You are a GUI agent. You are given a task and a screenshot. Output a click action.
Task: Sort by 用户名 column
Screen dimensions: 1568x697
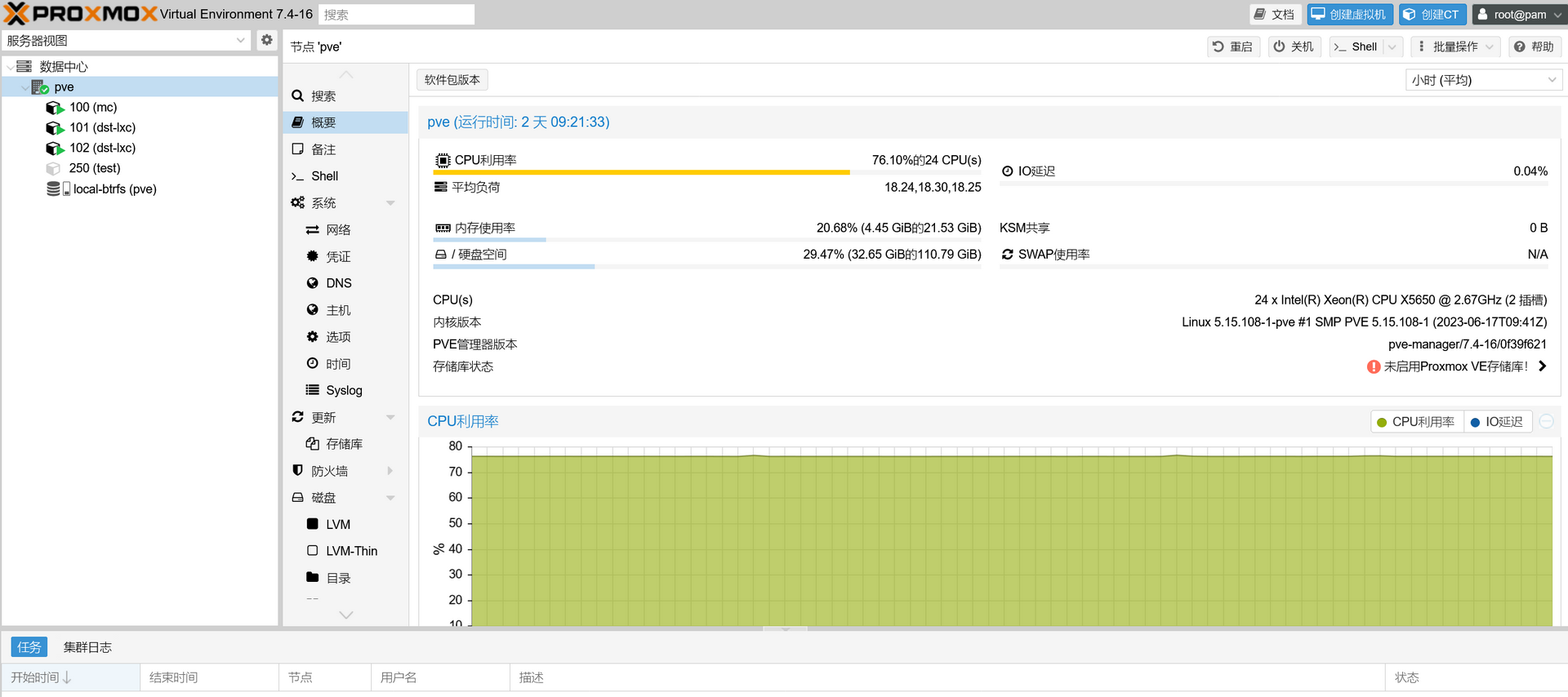click(440, 677)
